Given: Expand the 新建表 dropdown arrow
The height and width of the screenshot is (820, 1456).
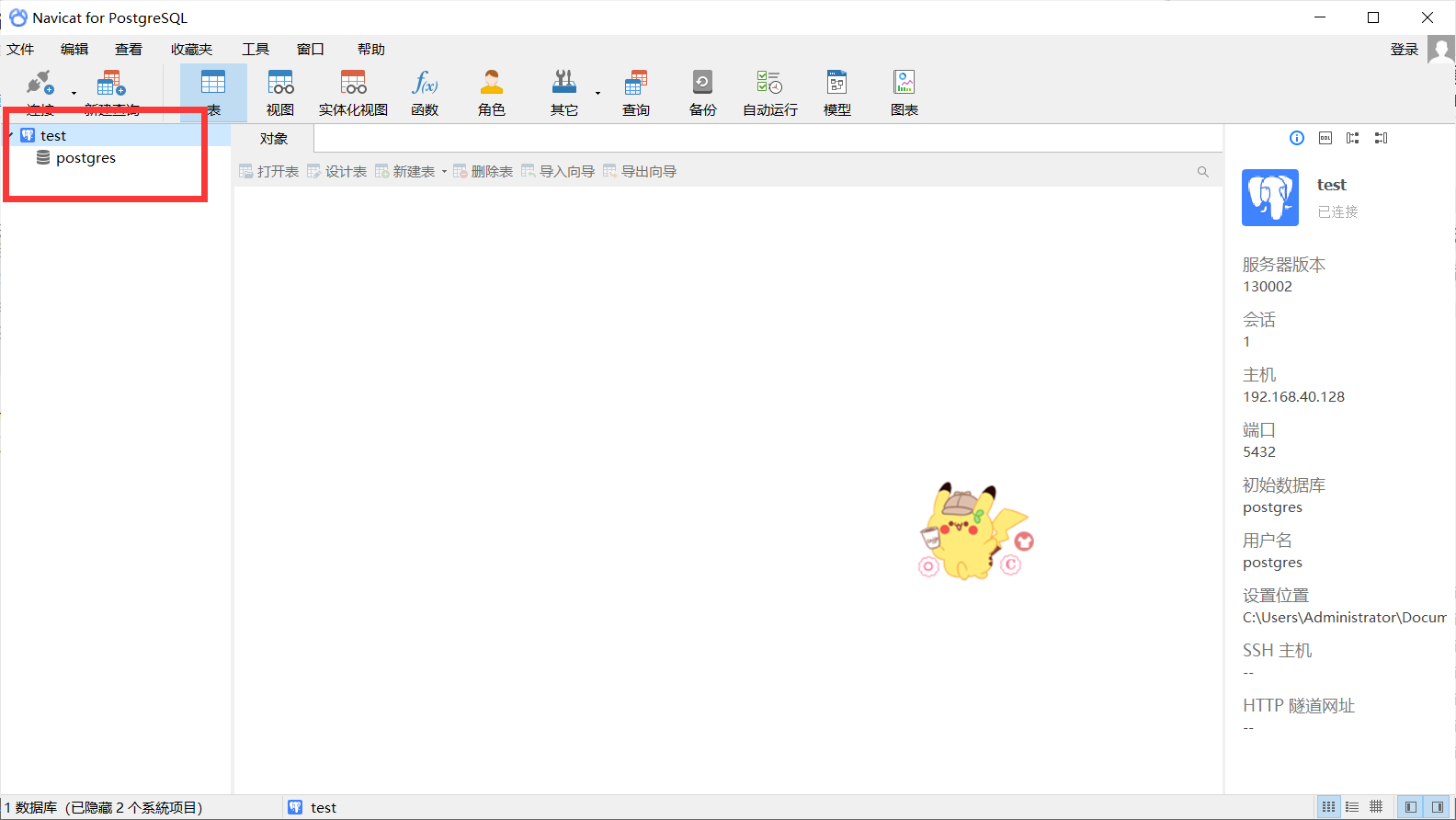Looking at the screenshot, I should coord(444,172).
